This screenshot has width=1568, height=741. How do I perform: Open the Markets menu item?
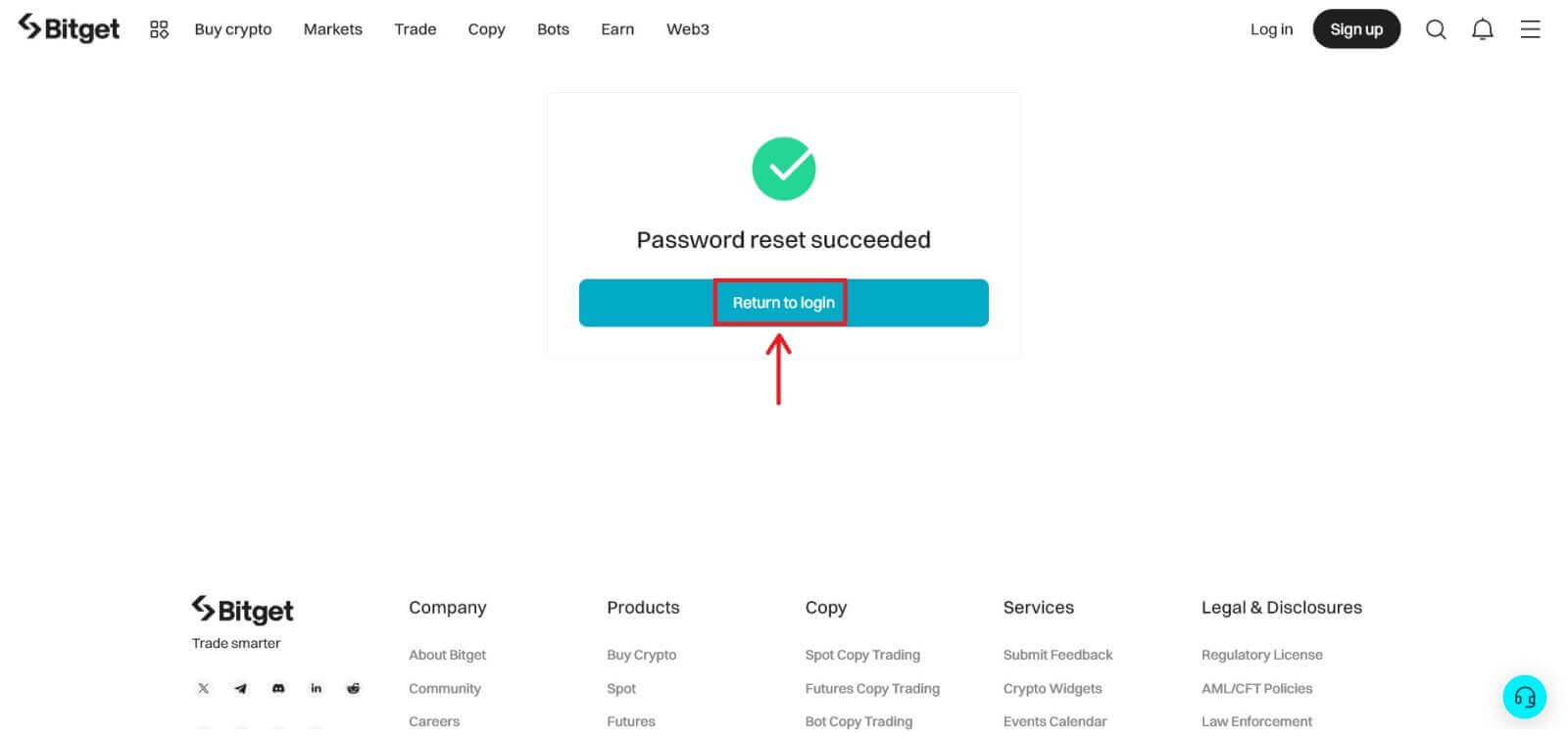click(x=332, y=29)
